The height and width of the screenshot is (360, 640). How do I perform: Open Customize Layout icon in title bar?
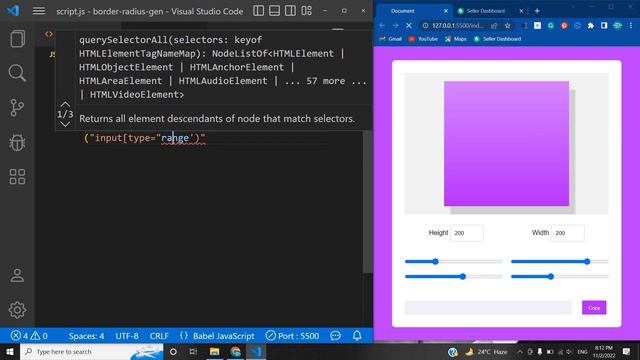307,11
